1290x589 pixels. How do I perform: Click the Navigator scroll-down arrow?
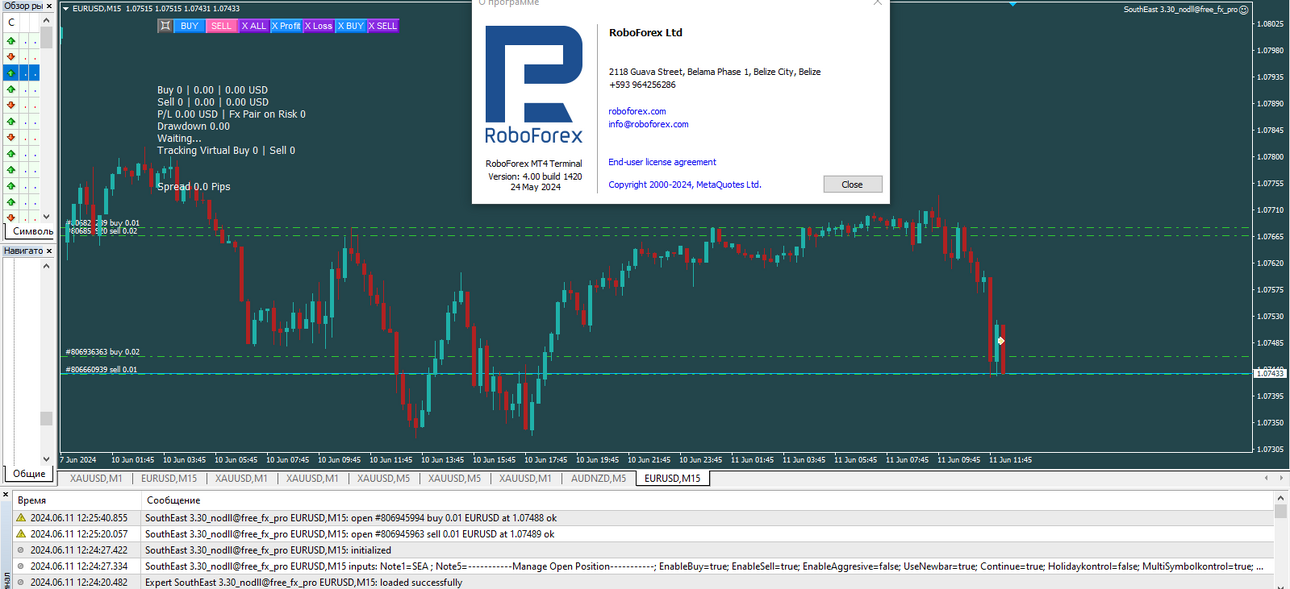tap(46, 458)
